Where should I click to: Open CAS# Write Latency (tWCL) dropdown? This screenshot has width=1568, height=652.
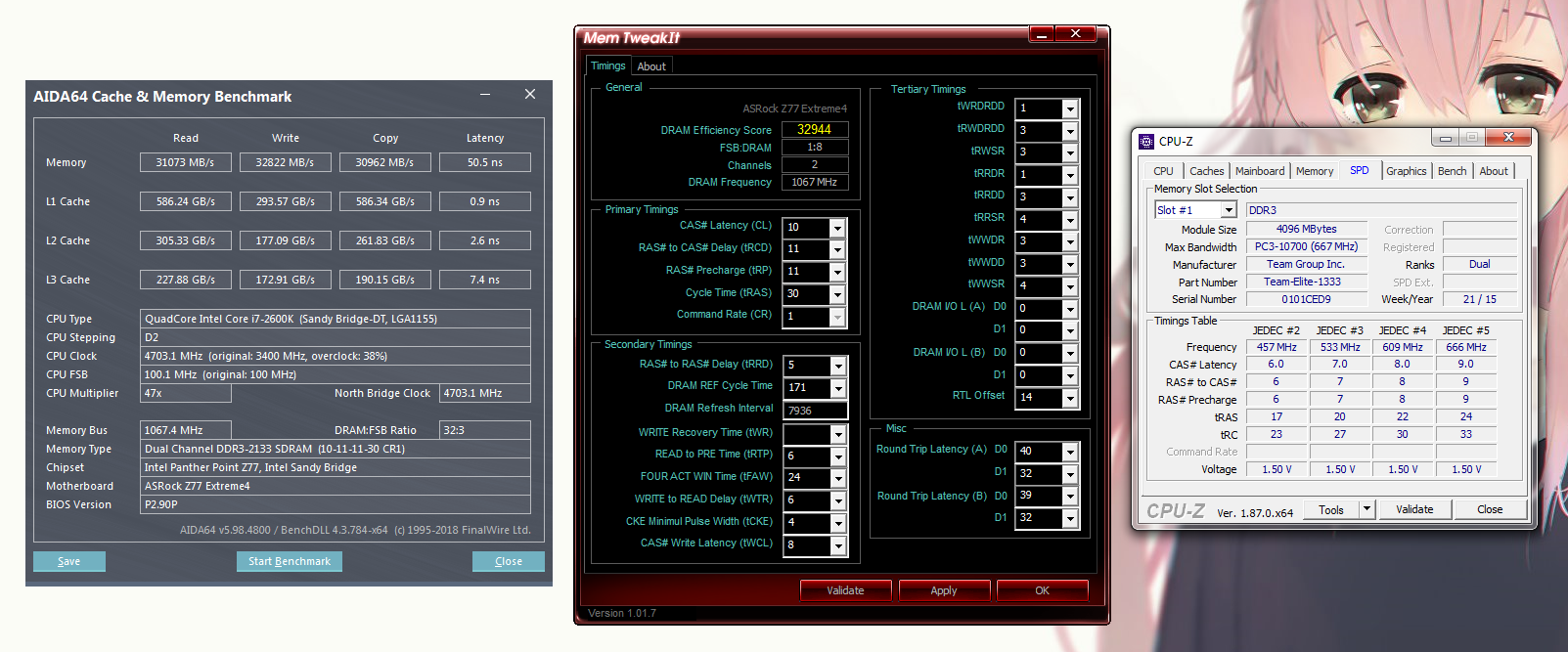coord(838,545)
